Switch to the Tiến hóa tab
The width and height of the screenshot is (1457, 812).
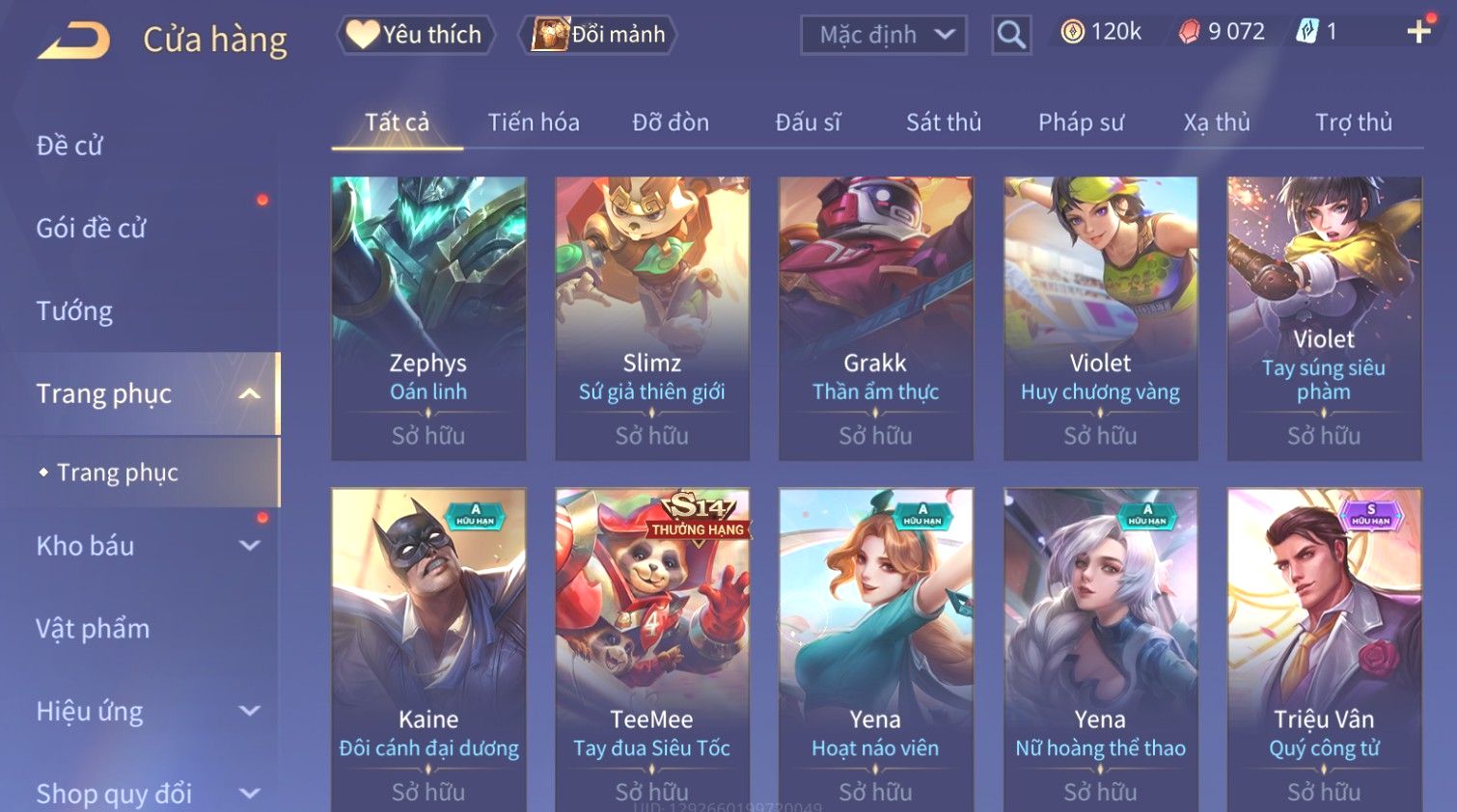pos(534,122)
